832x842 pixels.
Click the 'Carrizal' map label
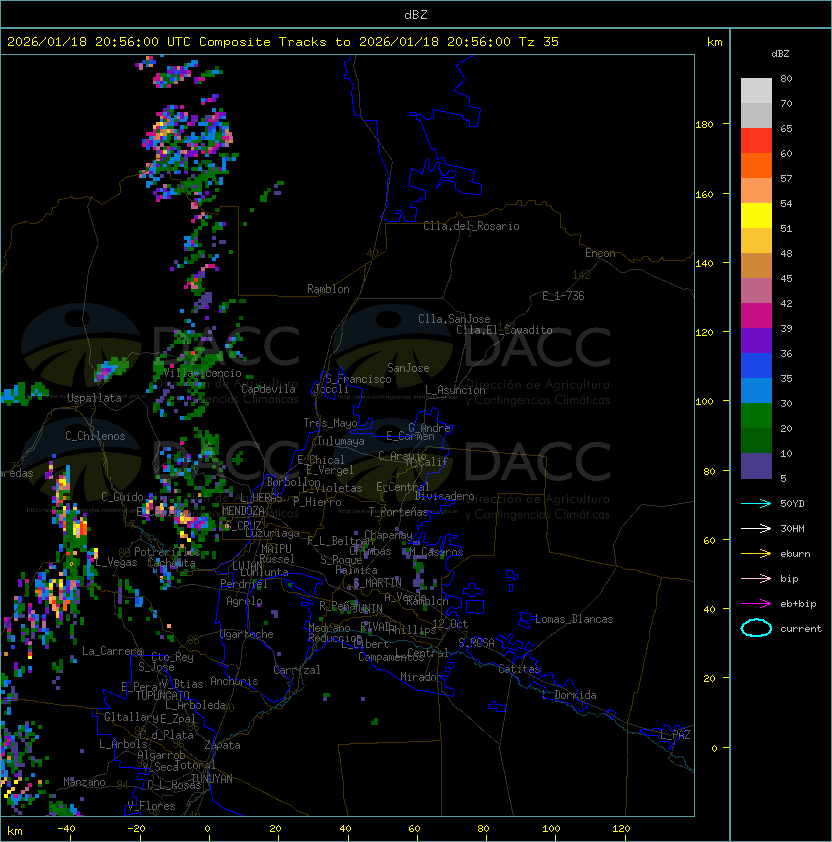297,670
